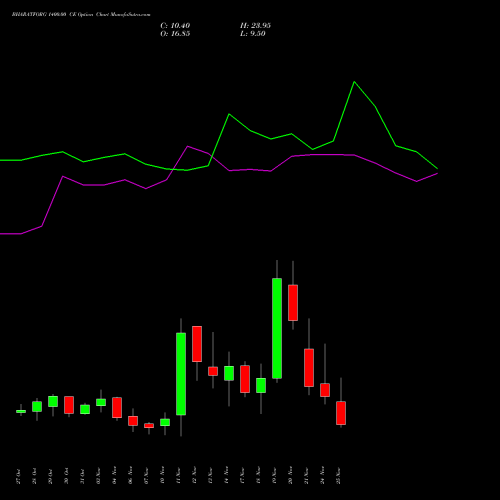Image resolution: width=500 pixels, height=500 pixels.
Task: Click the last red candlestick for 25 Nov
Action: pyautogui.click(x=341, y=413)
